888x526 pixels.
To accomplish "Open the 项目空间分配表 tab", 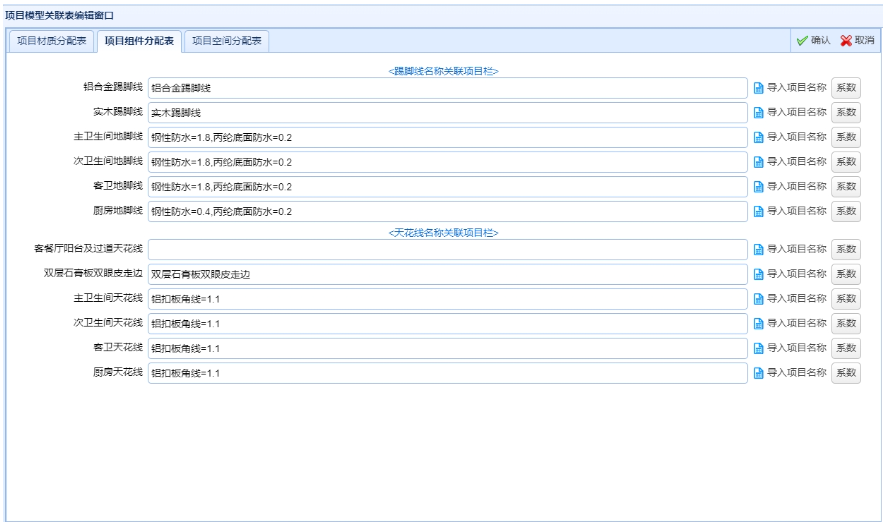I will pyautogui.click(x=226, y=41).
